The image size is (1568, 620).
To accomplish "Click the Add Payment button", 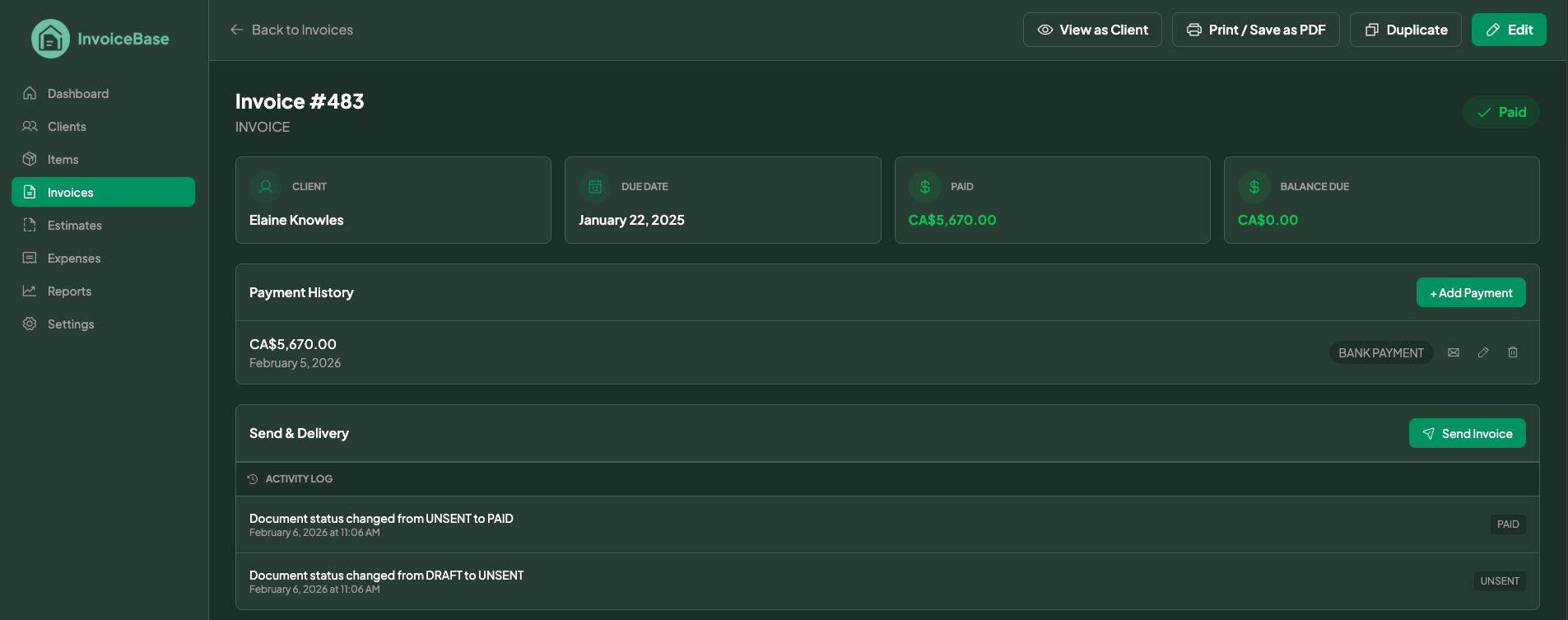I will point(1470,292).
